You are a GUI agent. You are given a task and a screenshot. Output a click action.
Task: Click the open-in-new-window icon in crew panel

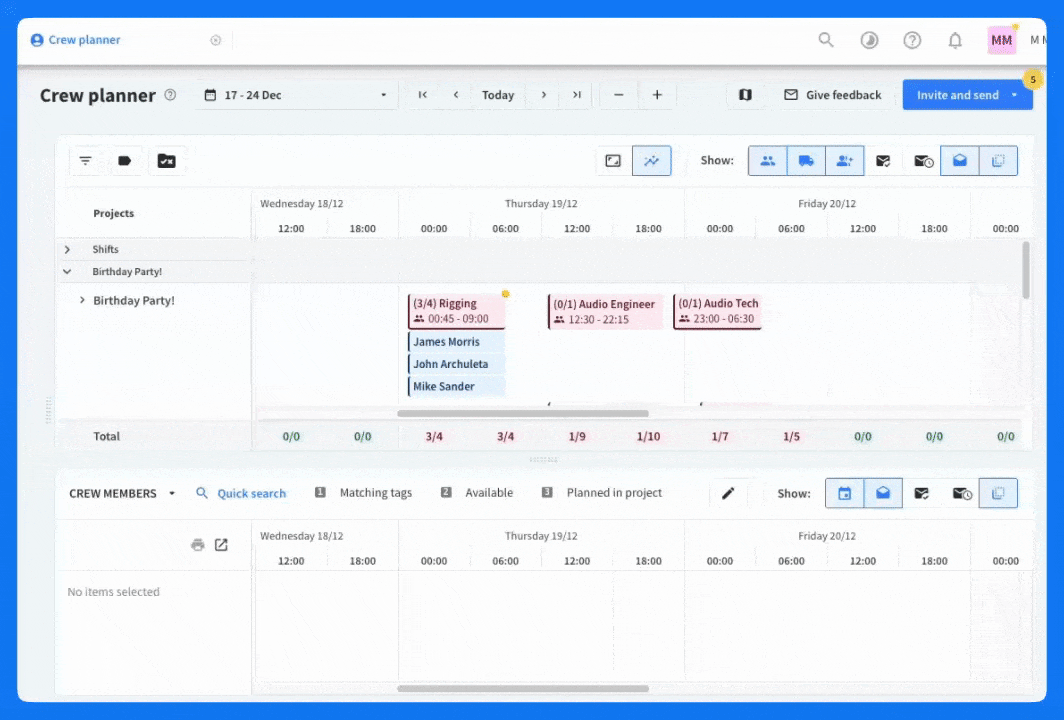221,544
